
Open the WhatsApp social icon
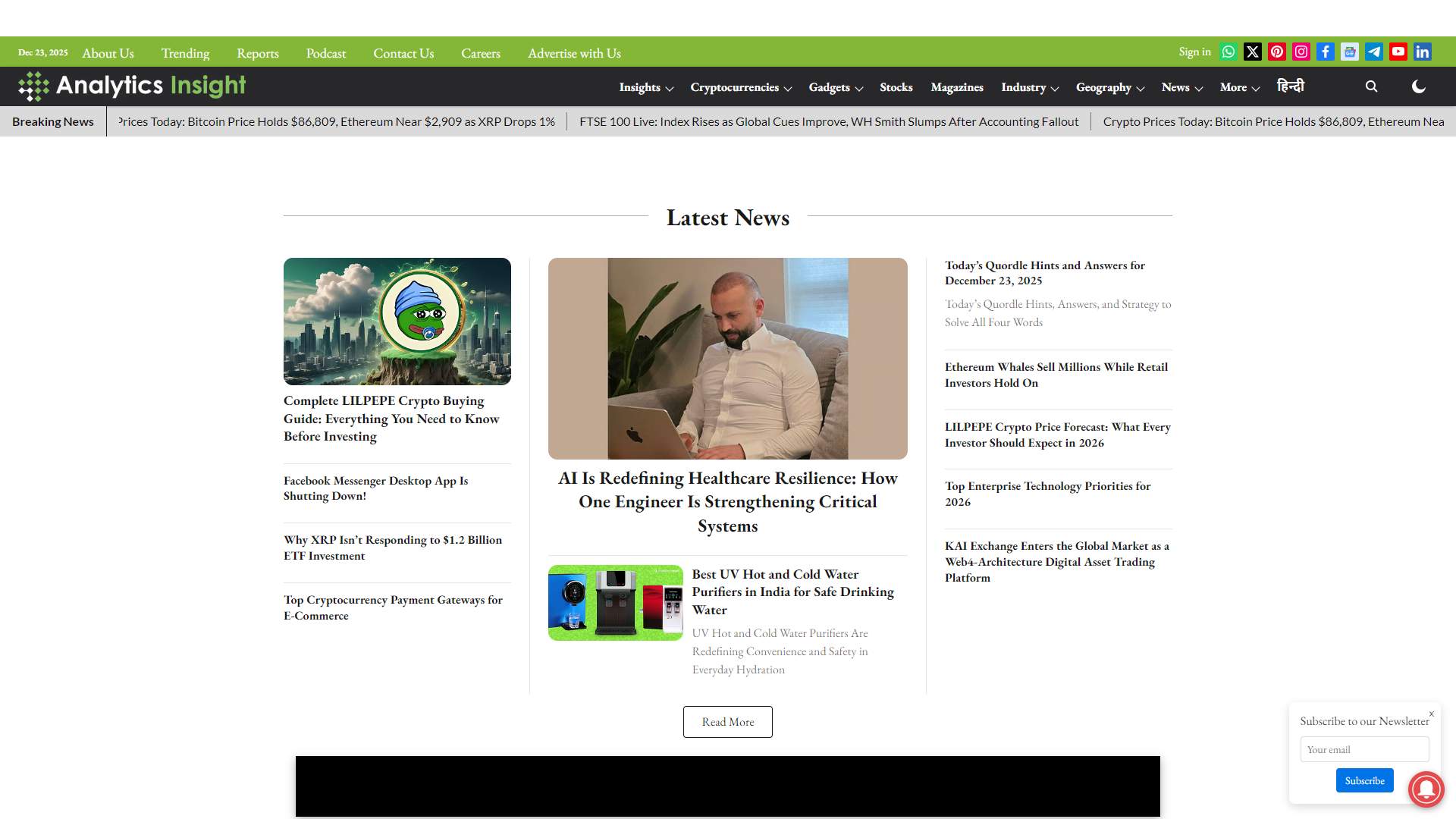pyautogui.click(x=1228, y=52)
